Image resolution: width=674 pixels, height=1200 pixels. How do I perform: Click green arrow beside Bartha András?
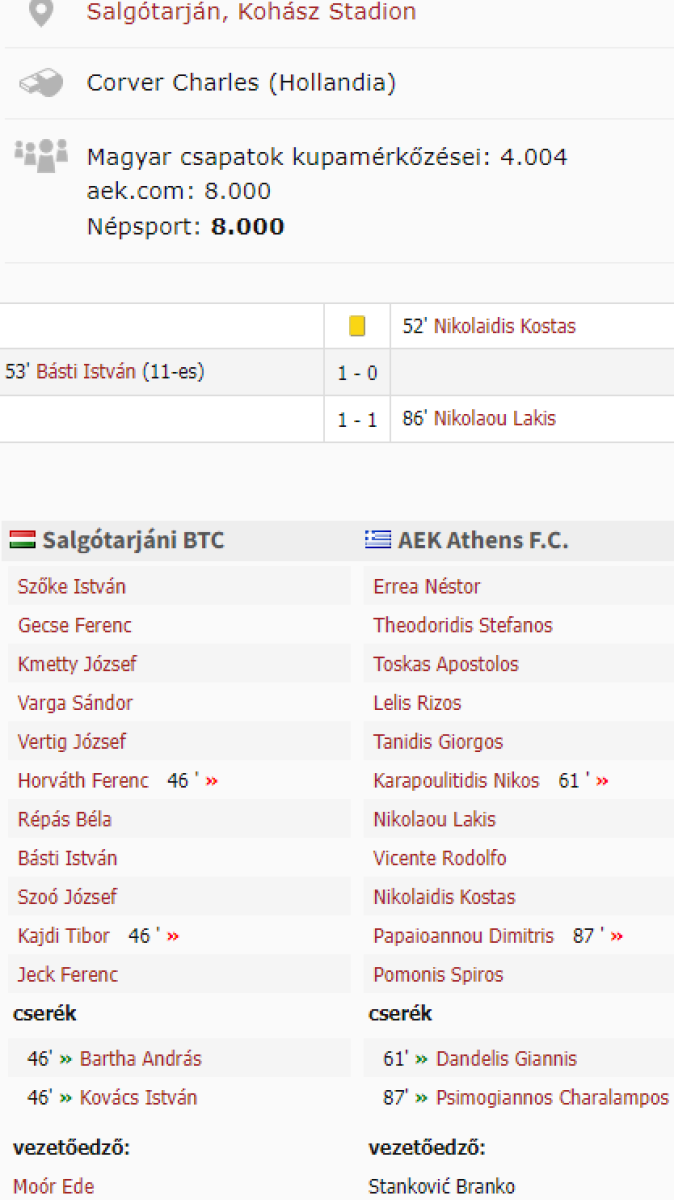click(66, 1059)
